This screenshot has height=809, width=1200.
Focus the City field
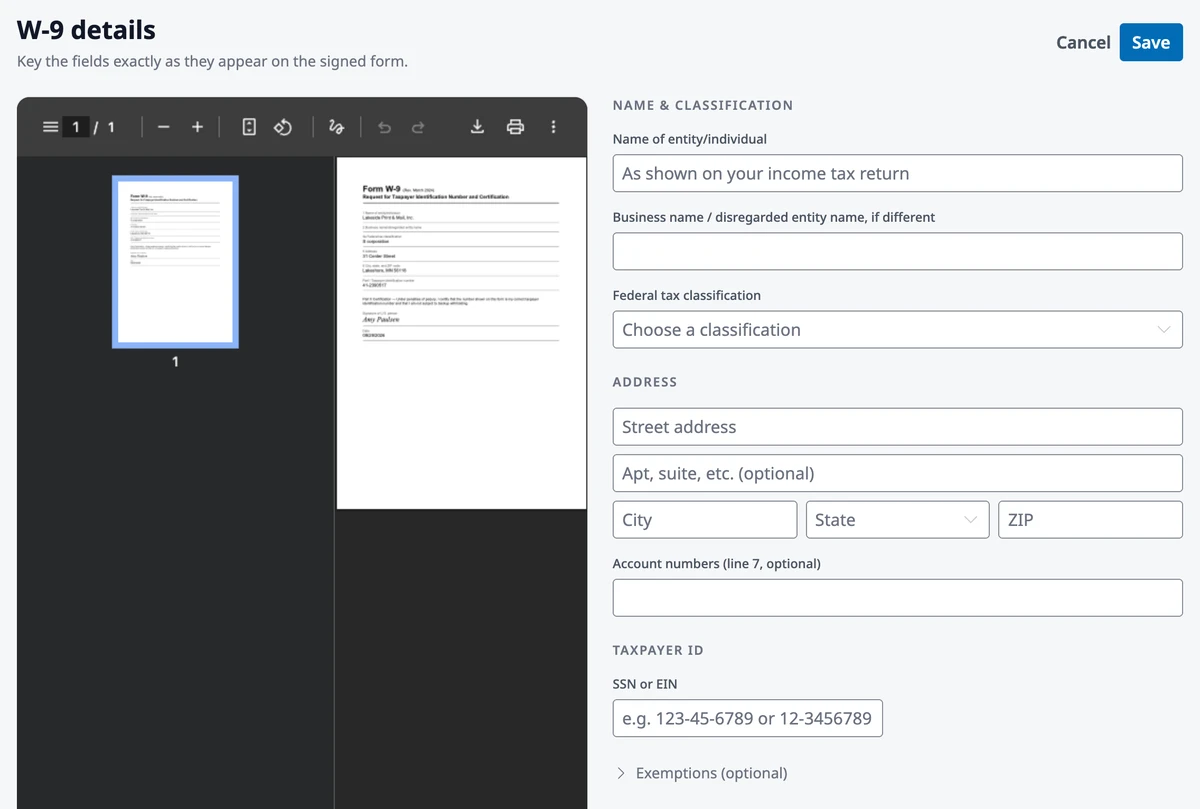[x=705, y=520]
